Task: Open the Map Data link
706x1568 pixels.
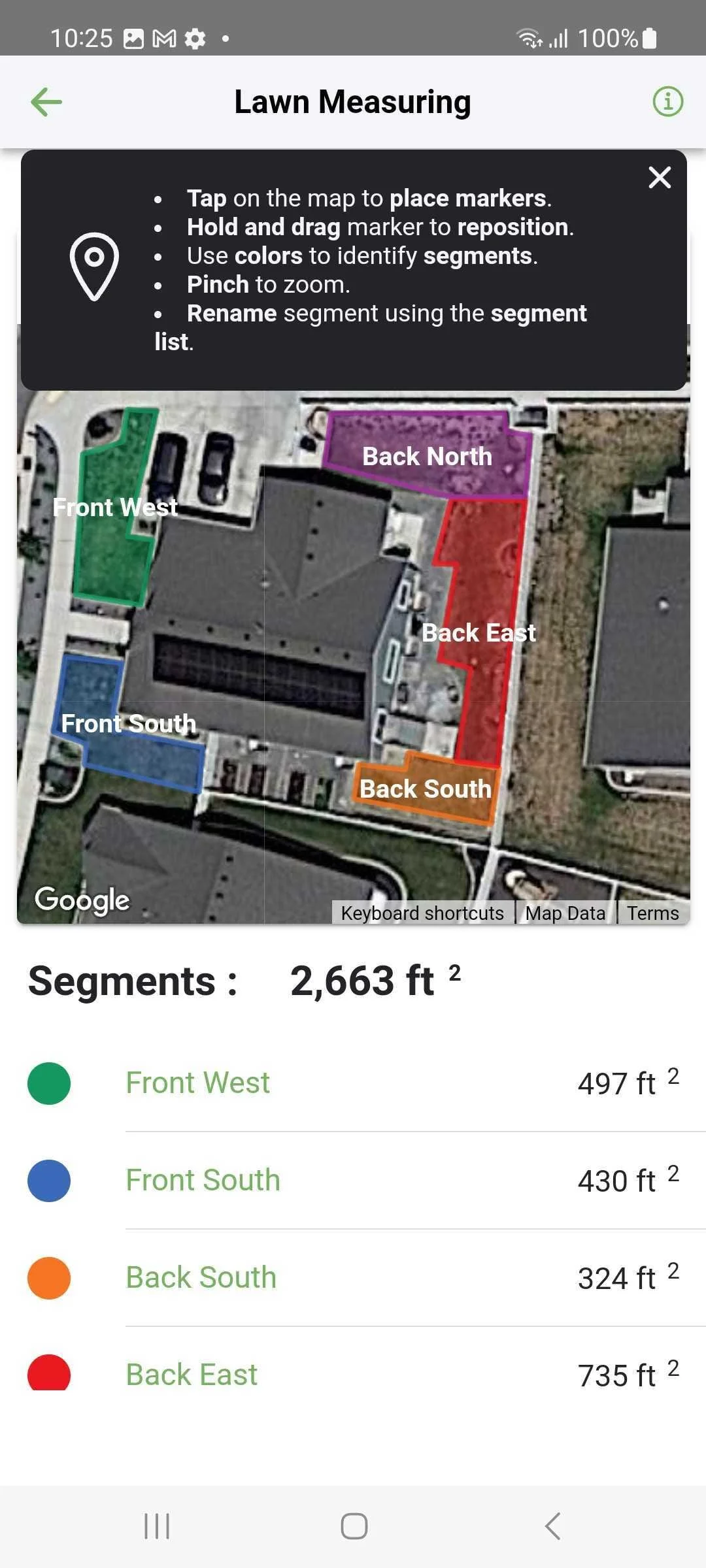Action: click(565, 913)
